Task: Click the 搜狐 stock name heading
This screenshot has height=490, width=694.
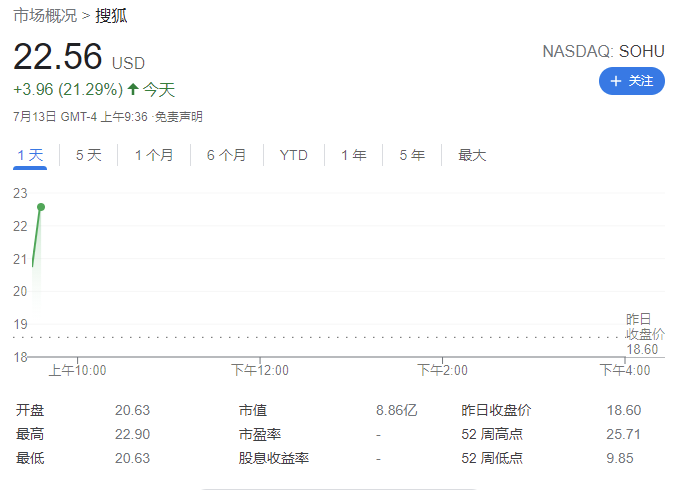Action: pos(112,15)
